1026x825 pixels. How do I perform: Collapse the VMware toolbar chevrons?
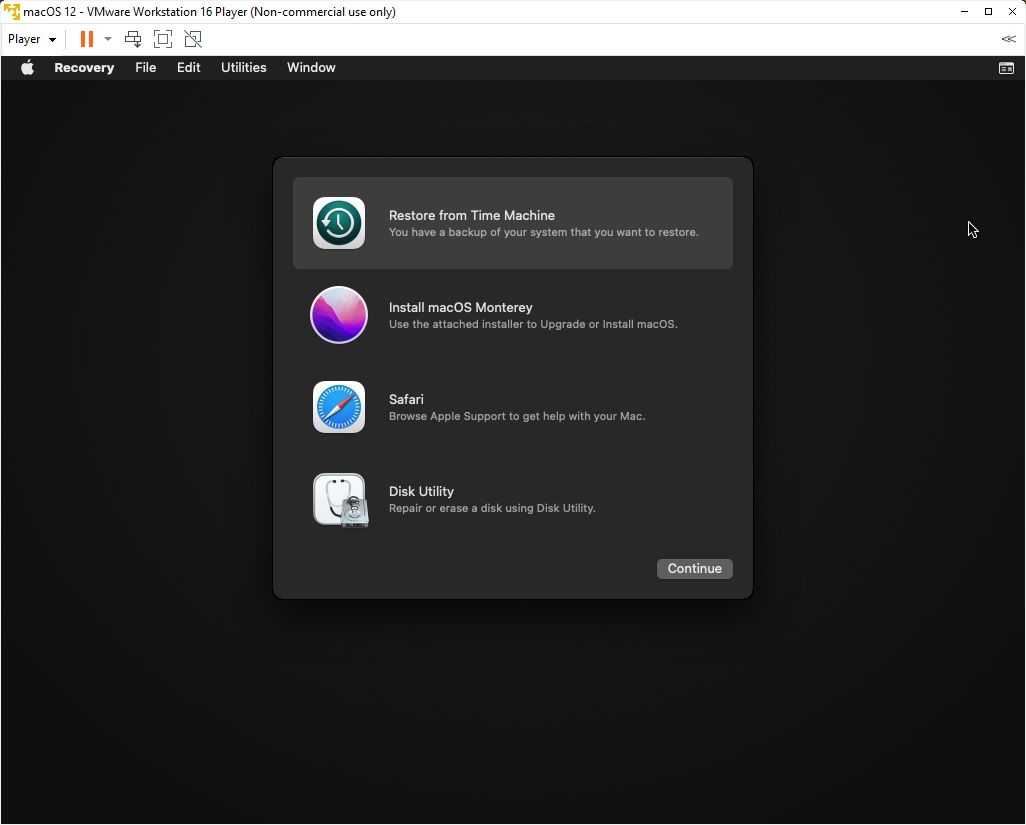1008,39
